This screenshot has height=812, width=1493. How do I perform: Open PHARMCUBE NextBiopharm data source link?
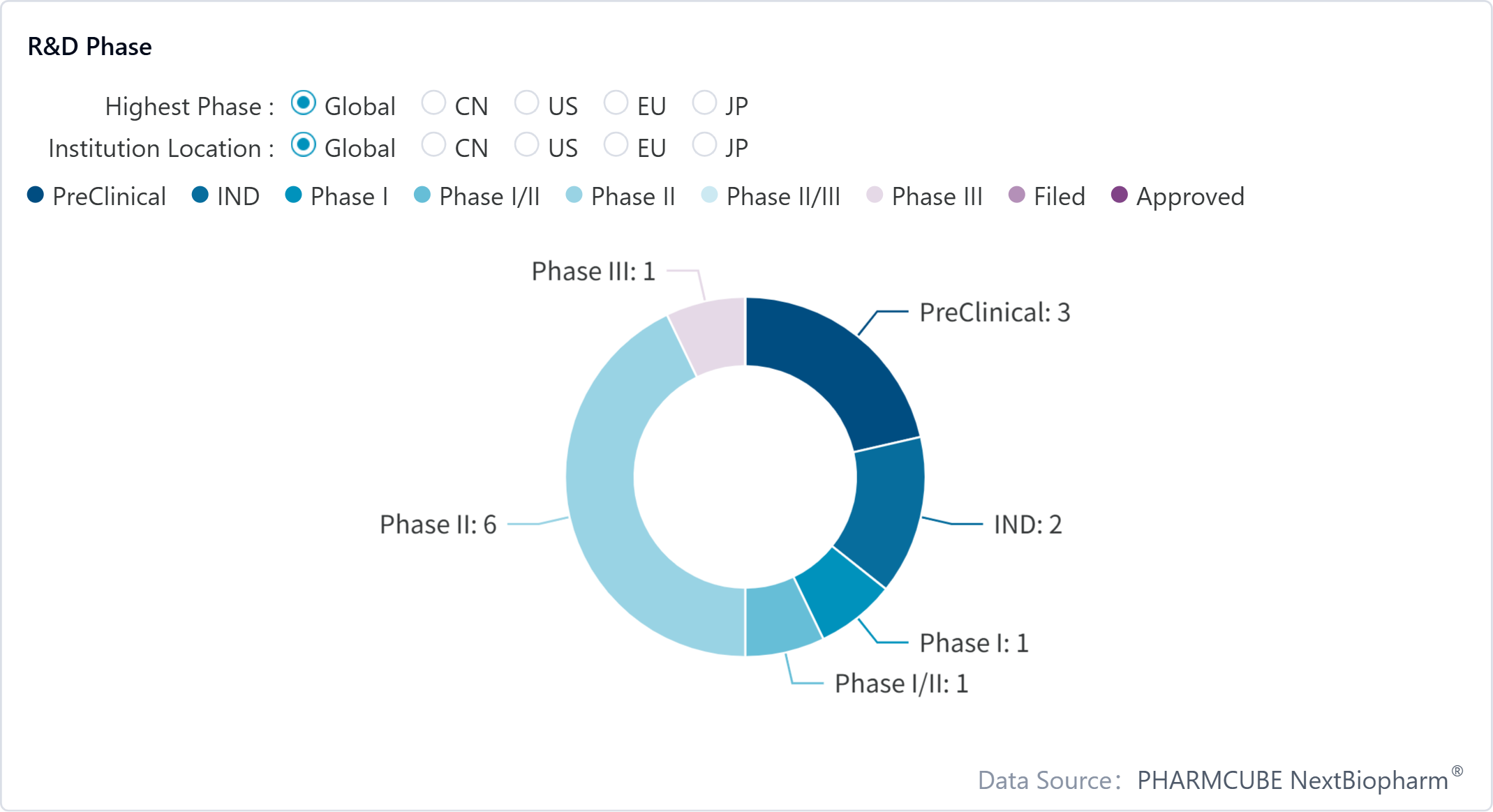click(x=1293, y=780)
